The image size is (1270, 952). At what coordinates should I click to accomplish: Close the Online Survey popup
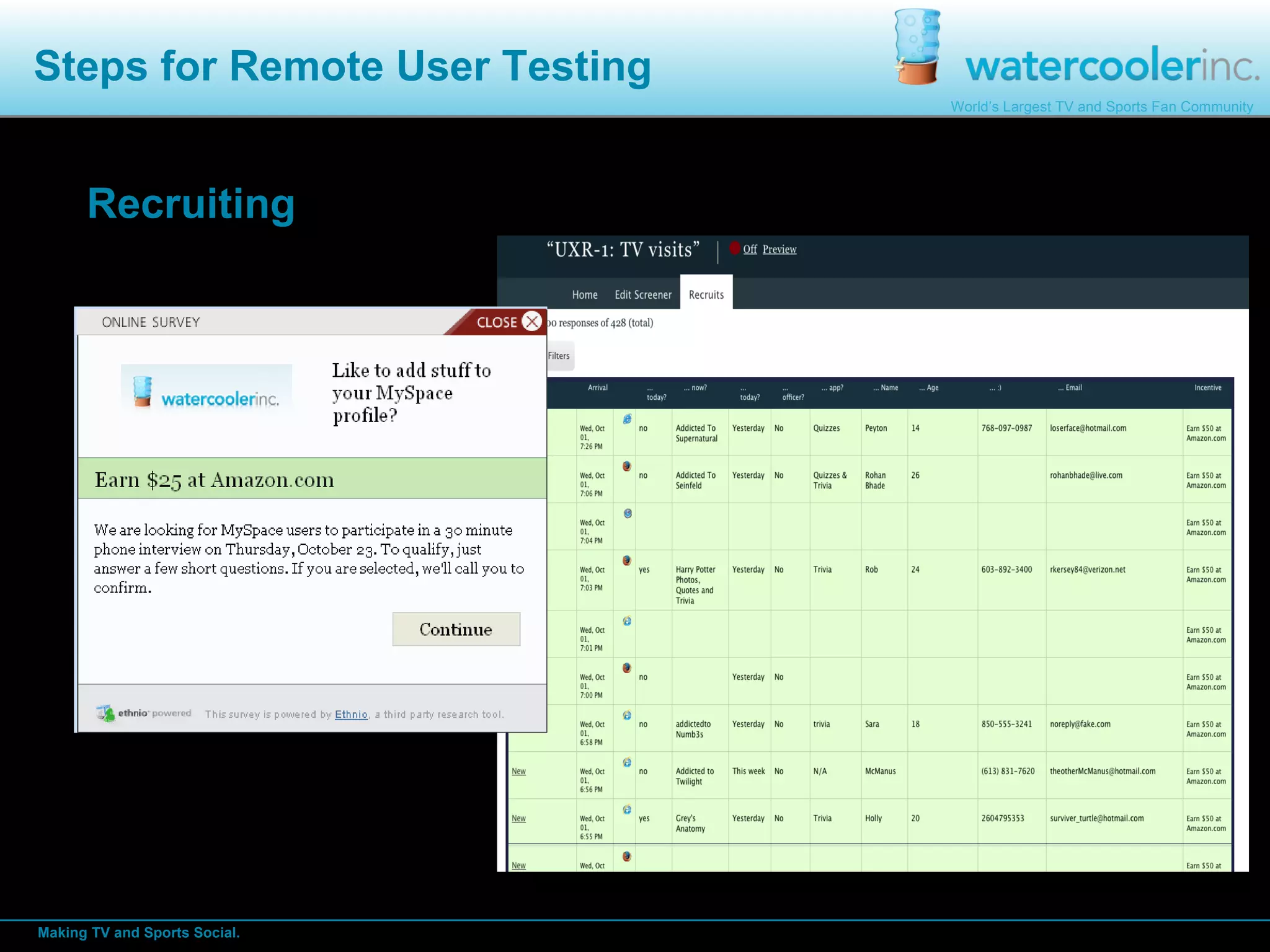pyautogui.click(x=532, y=322)
